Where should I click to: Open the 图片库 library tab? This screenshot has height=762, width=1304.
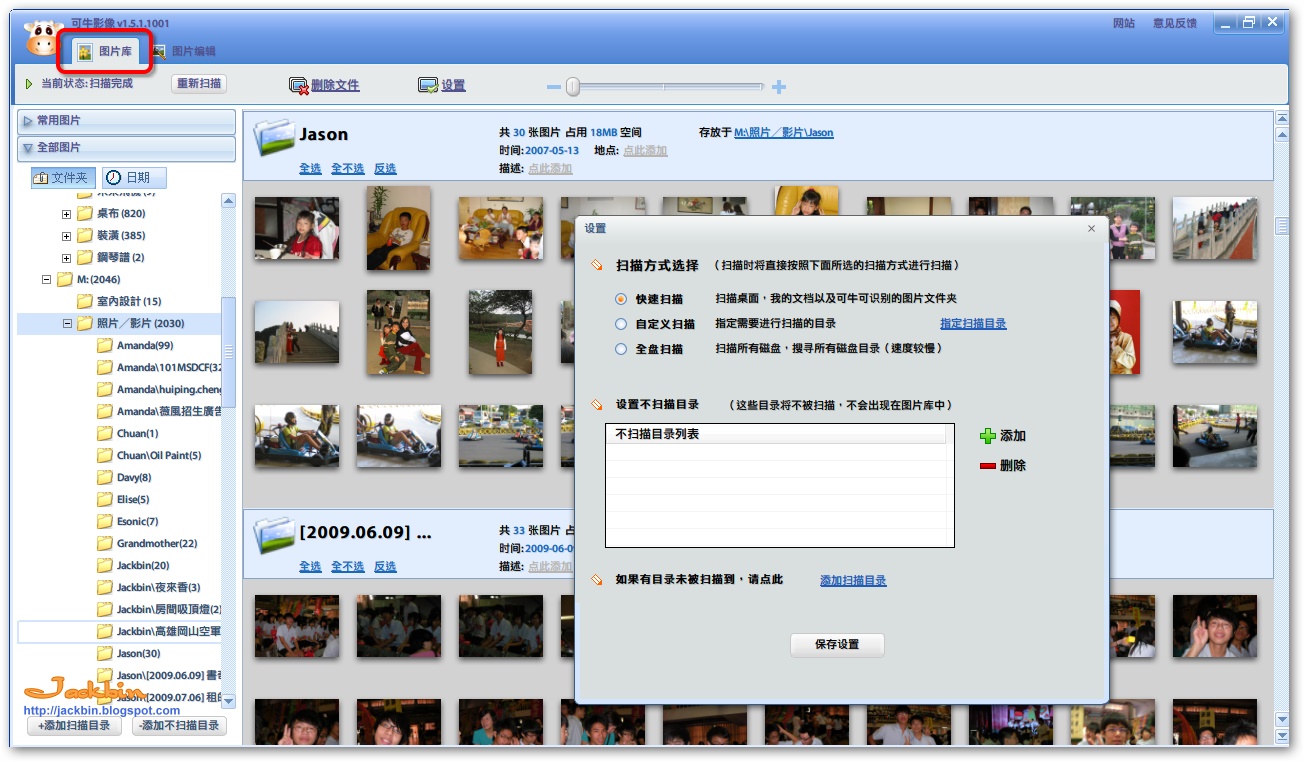pyautogui.click(x=106, y=51)
